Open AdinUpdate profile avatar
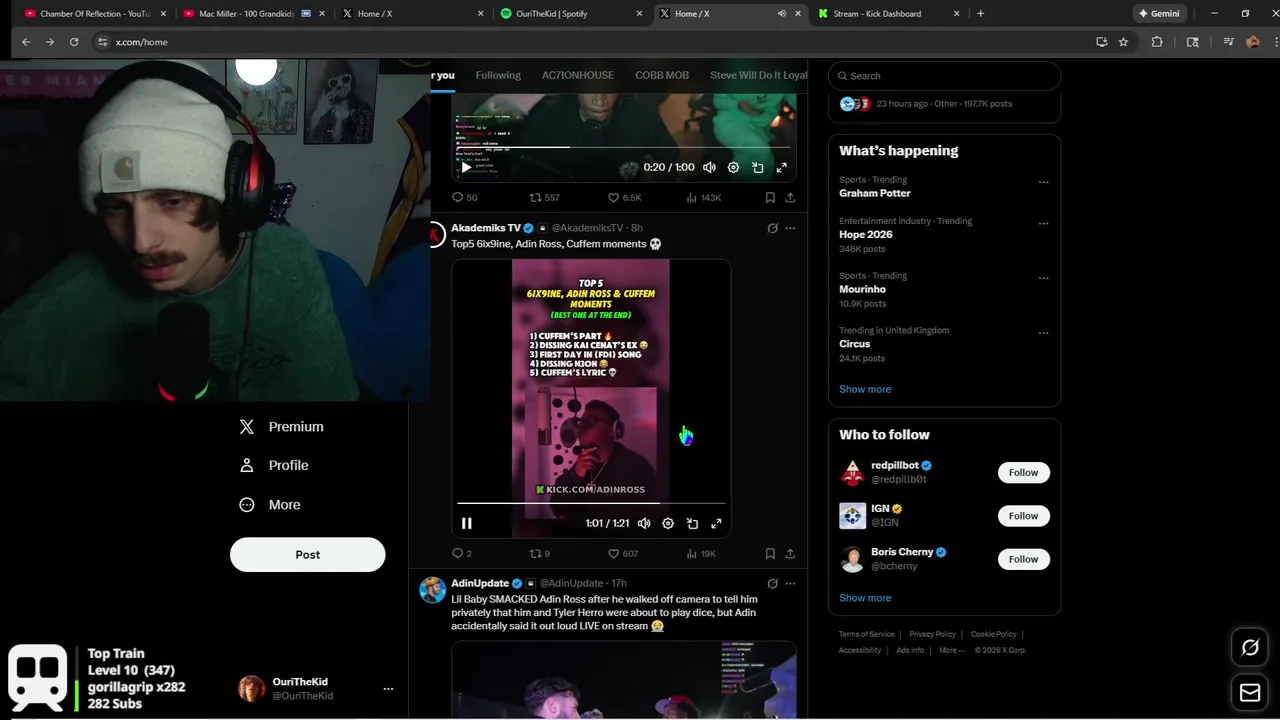Image resolution: width=1280 pixels, height=720 pixels. click(433, 589)
